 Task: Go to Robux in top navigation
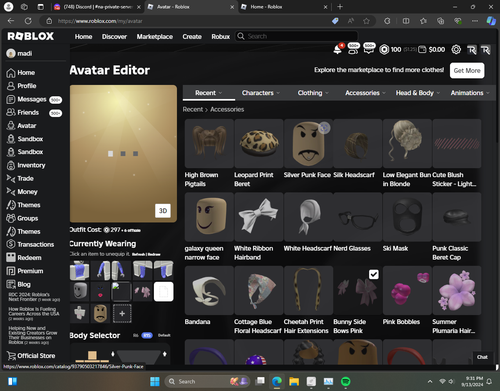[221, 36]
